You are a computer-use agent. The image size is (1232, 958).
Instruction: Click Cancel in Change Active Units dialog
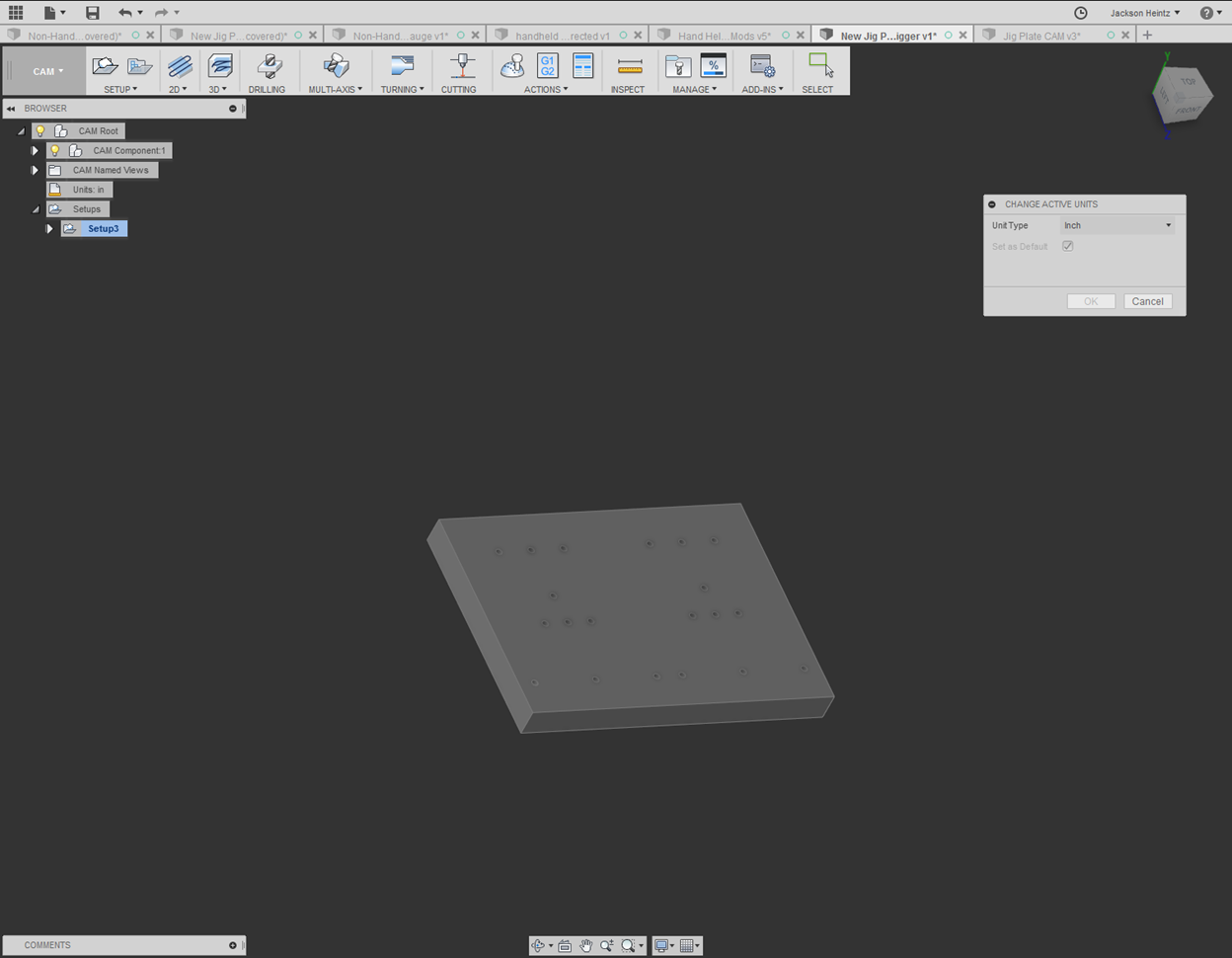click(x=1147, y=301)
